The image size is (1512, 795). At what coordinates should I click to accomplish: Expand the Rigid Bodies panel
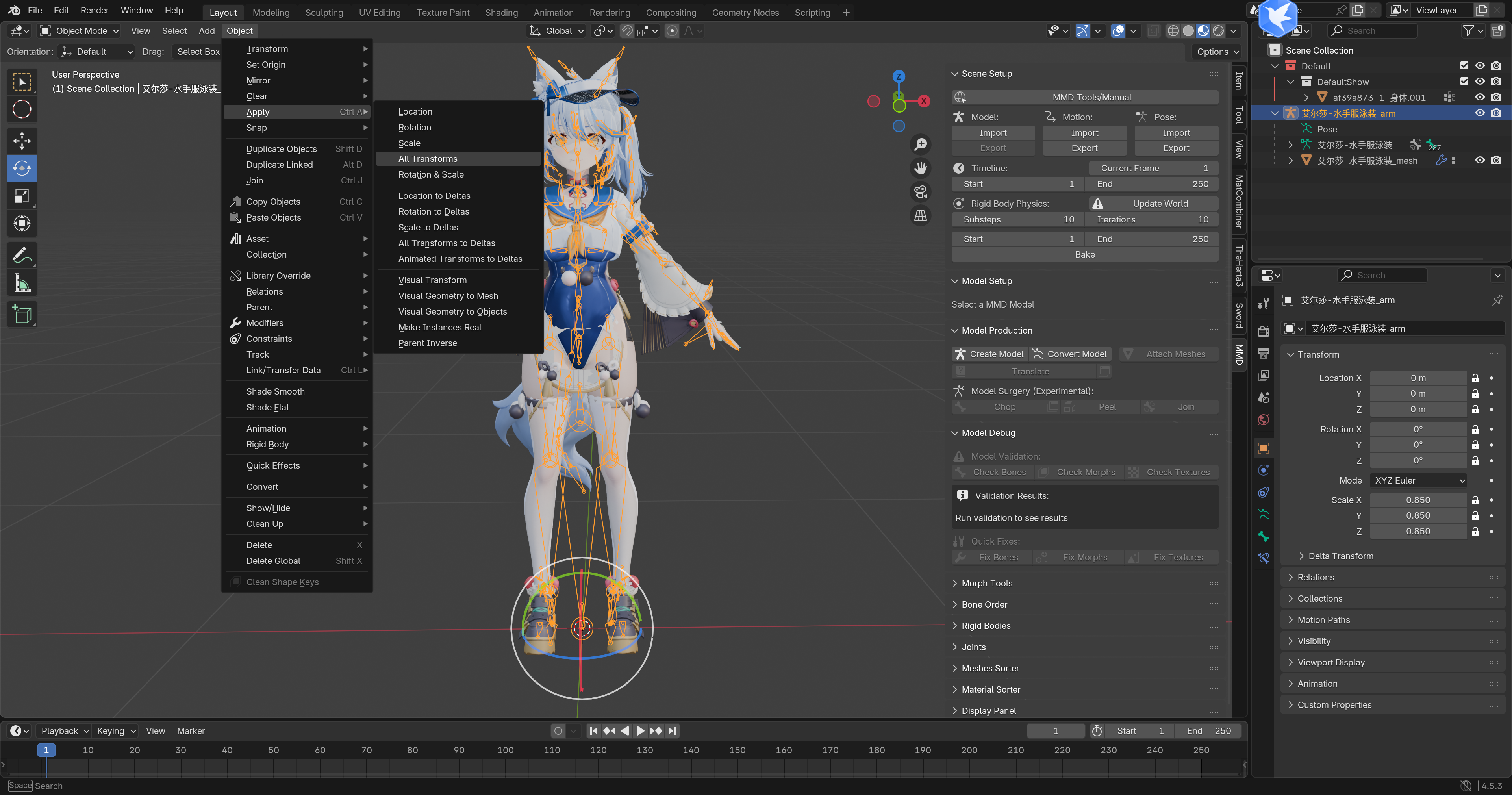pyautogui.click(x=986, y=626)
